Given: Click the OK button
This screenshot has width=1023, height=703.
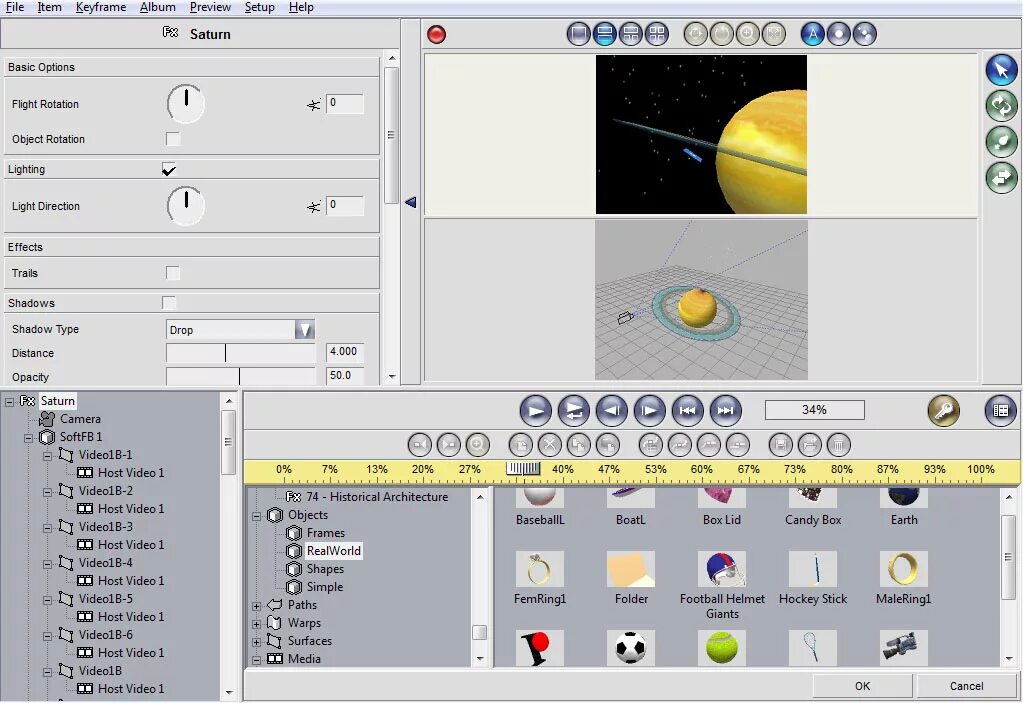Looking at the screenshot, I should coord(862,686).
